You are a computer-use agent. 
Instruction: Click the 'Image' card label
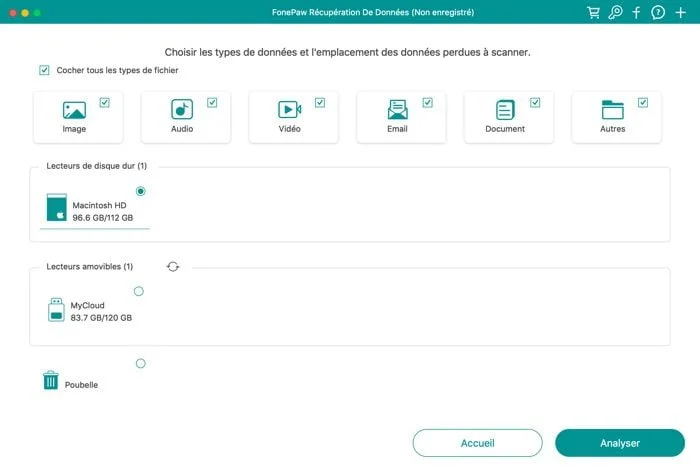pos(74,129)
